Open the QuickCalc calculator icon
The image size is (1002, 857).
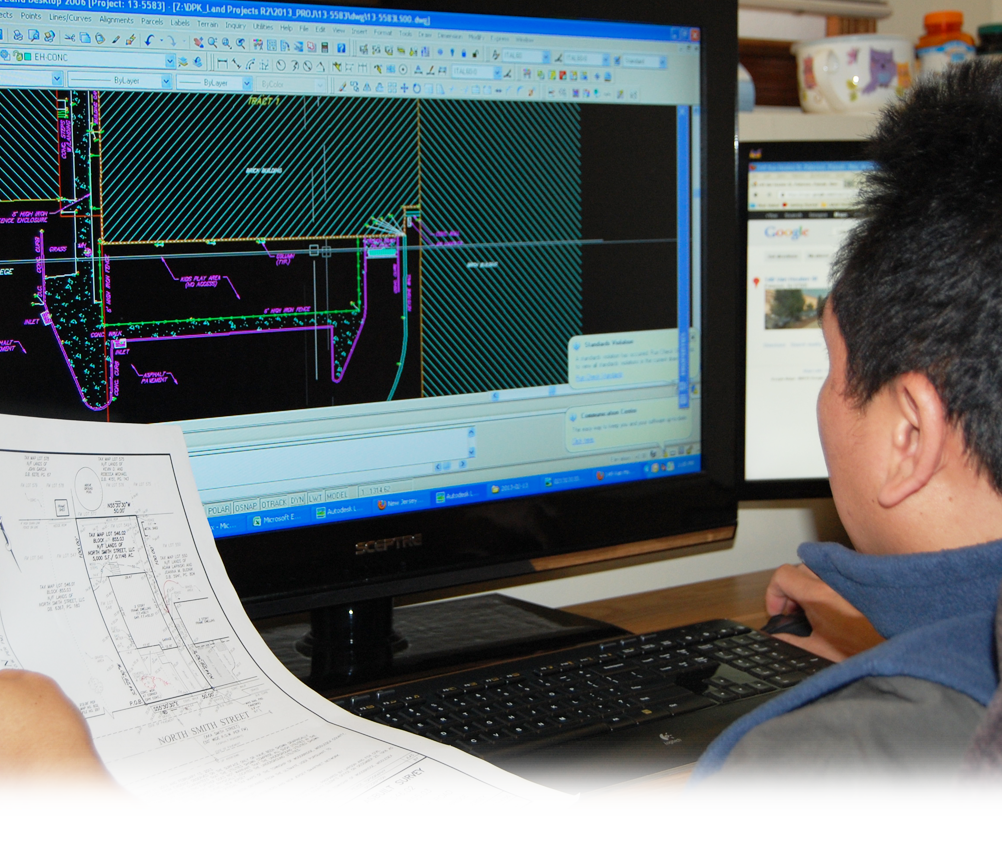[325, 47]
